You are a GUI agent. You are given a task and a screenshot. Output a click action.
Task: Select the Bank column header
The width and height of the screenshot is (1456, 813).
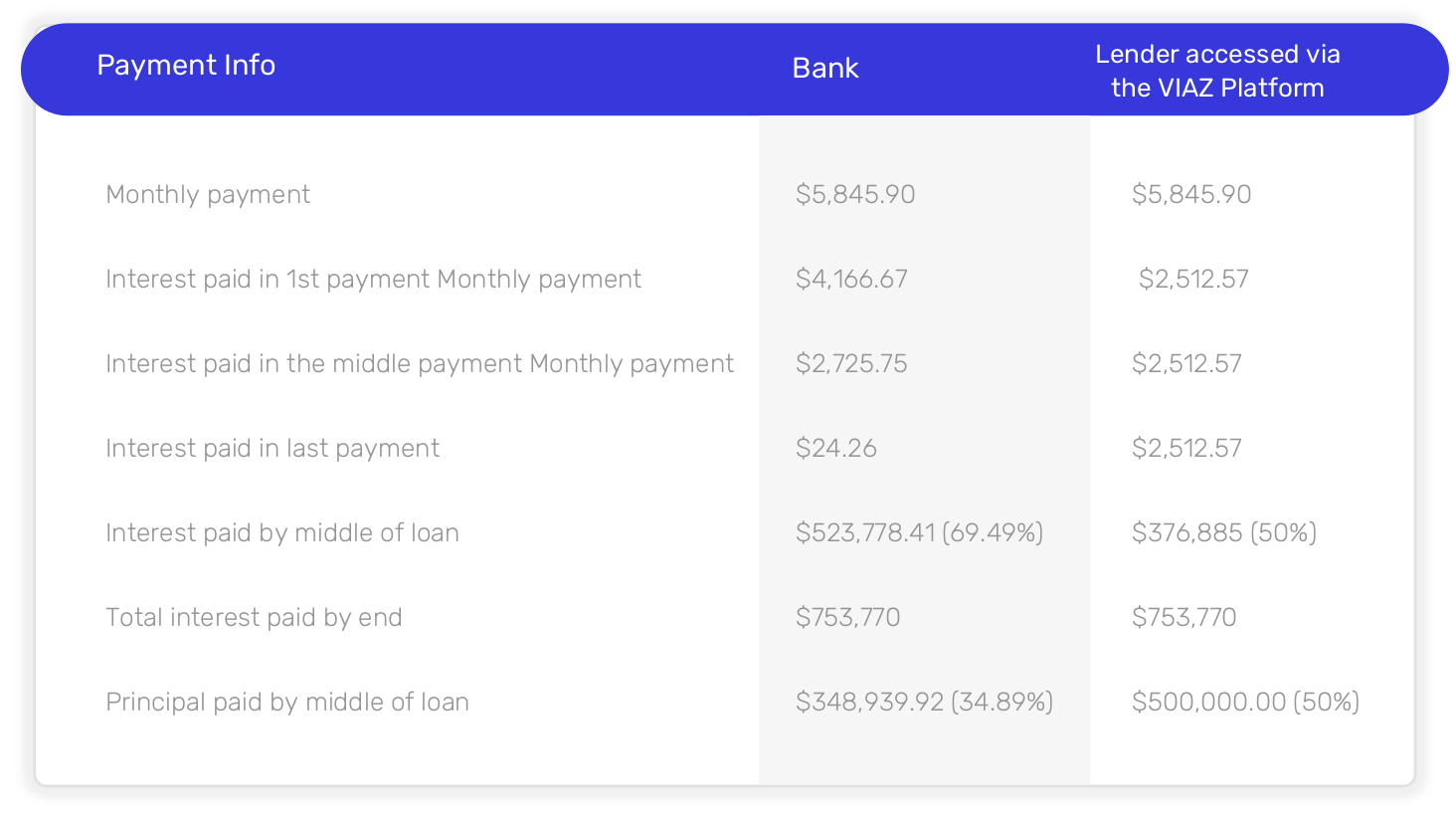[825, 68]
